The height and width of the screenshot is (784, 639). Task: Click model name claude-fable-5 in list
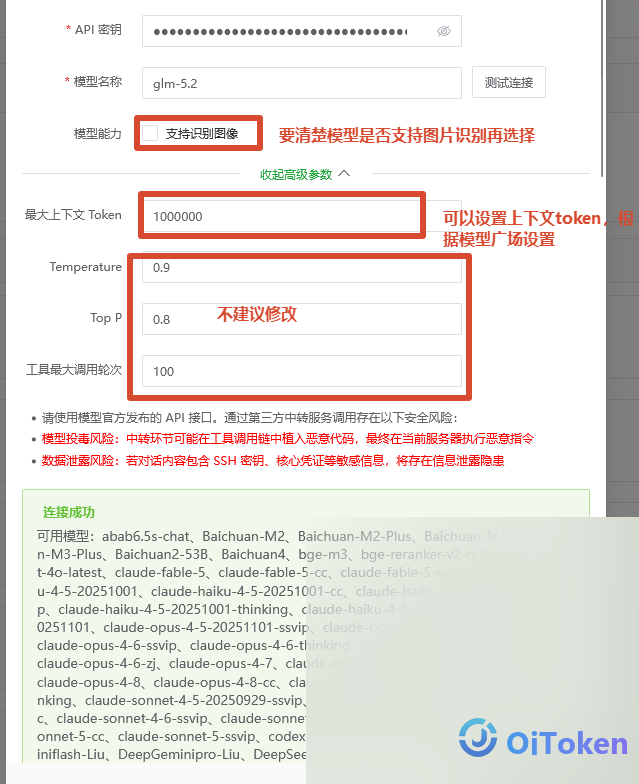click(x=160, y=572)
